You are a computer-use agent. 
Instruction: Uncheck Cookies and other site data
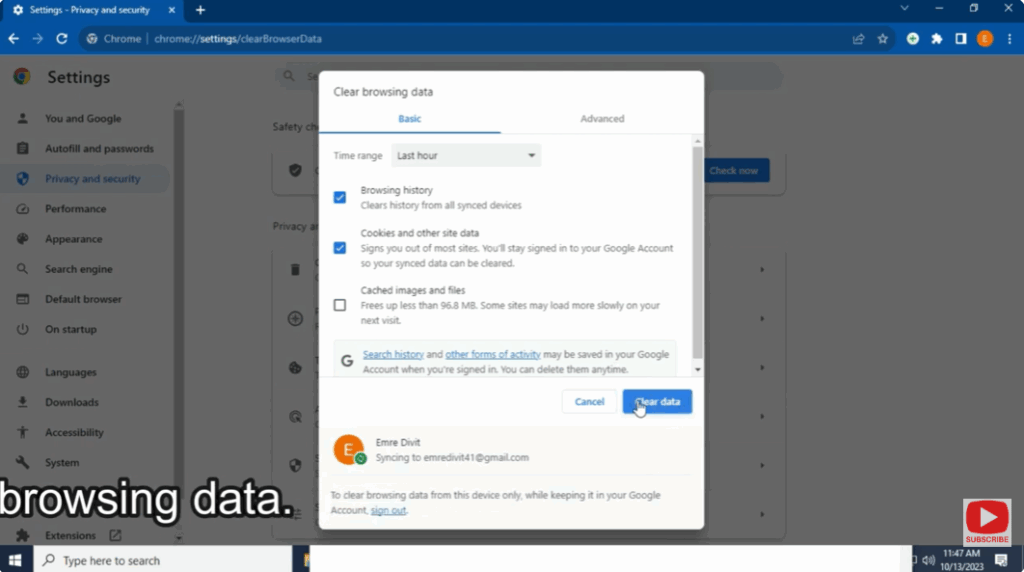[340, 247]
